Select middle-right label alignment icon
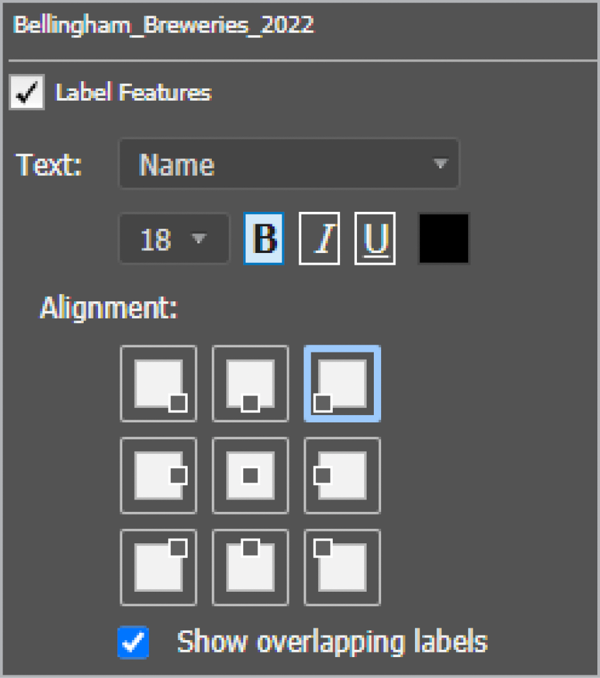Image resolution: width=600 pixels, height=678 pixels. (x=342, y=475)
